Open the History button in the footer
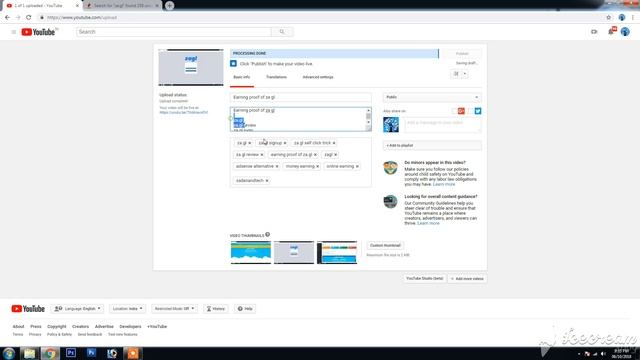Screen dimensions: 640x360 point(216,309)
